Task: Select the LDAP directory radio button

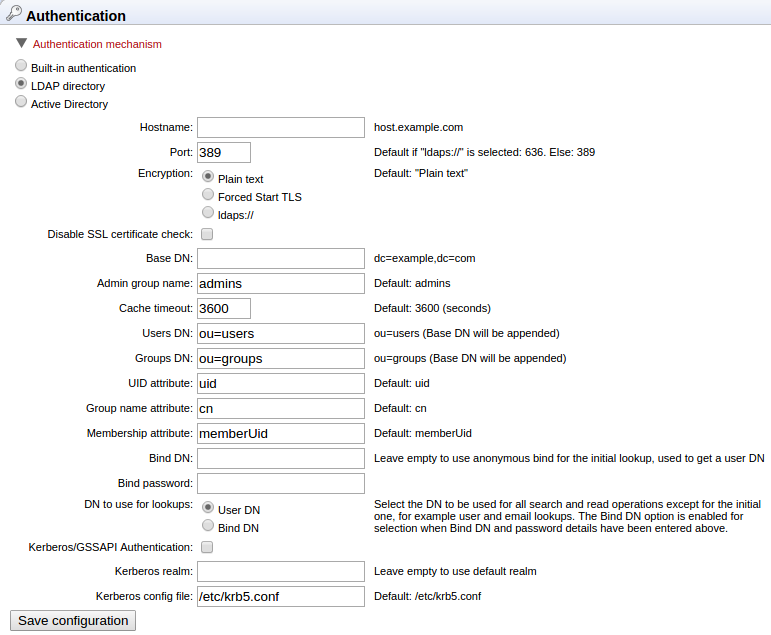Action: tap(21, 84)
